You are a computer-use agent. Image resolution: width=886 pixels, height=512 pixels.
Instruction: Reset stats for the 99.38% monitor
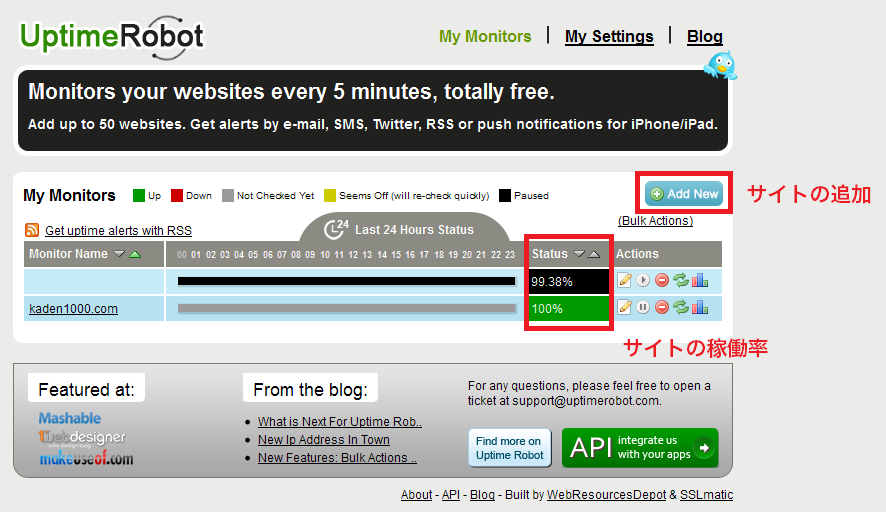[x=681, y=280]
